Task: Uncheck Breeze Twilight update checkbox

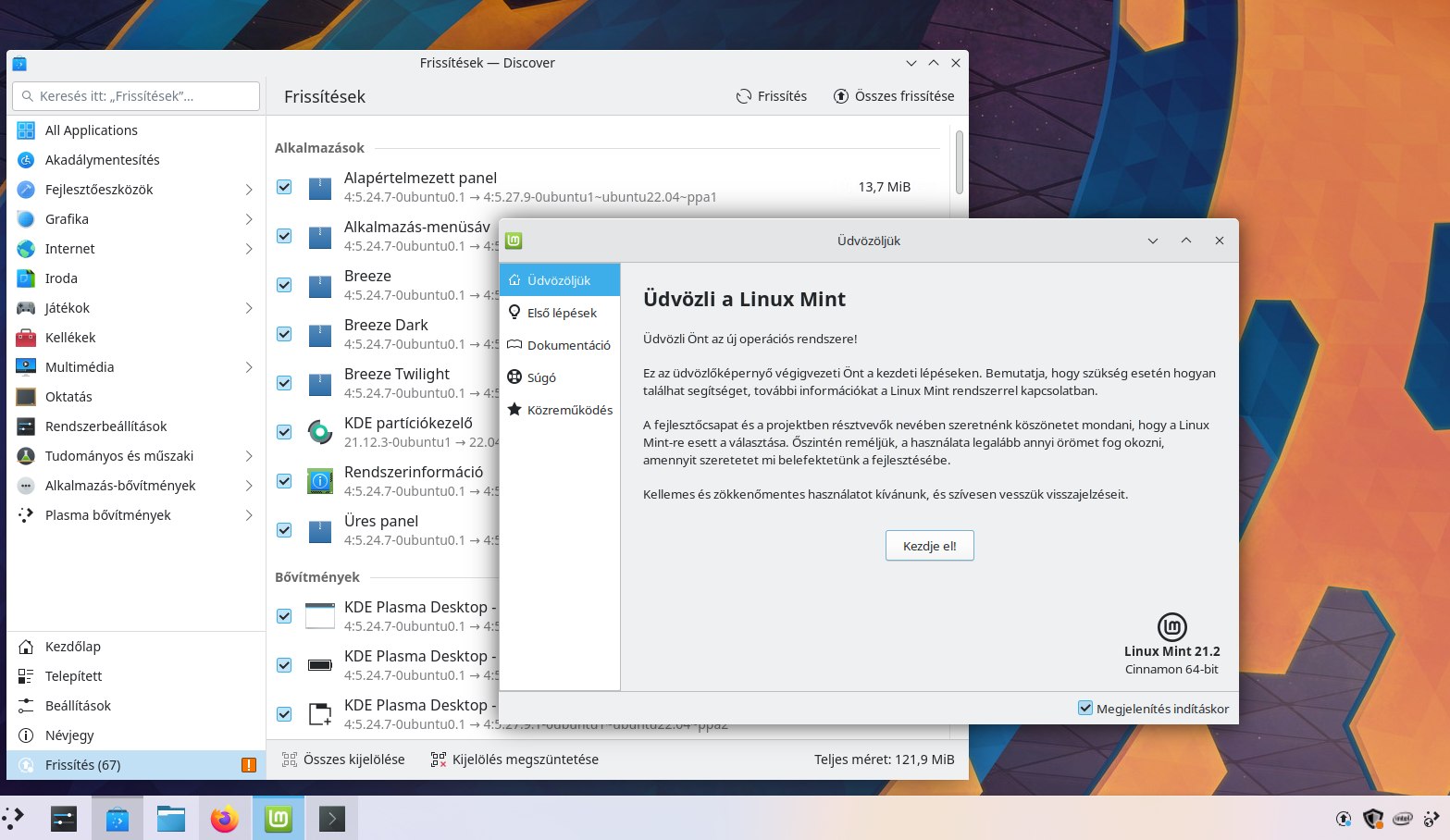Action: tap(284, 383)
